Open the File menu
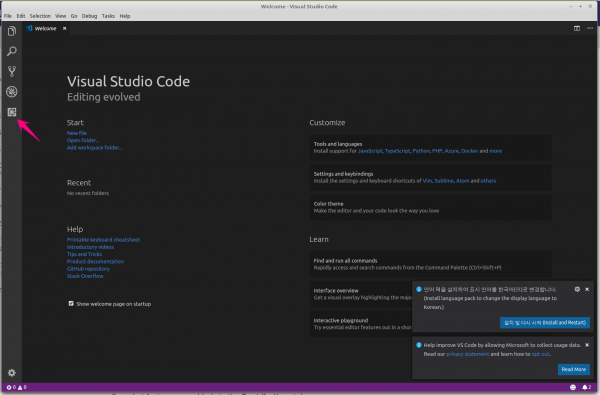Screen dimensions: 600x395 click(8, 16)
